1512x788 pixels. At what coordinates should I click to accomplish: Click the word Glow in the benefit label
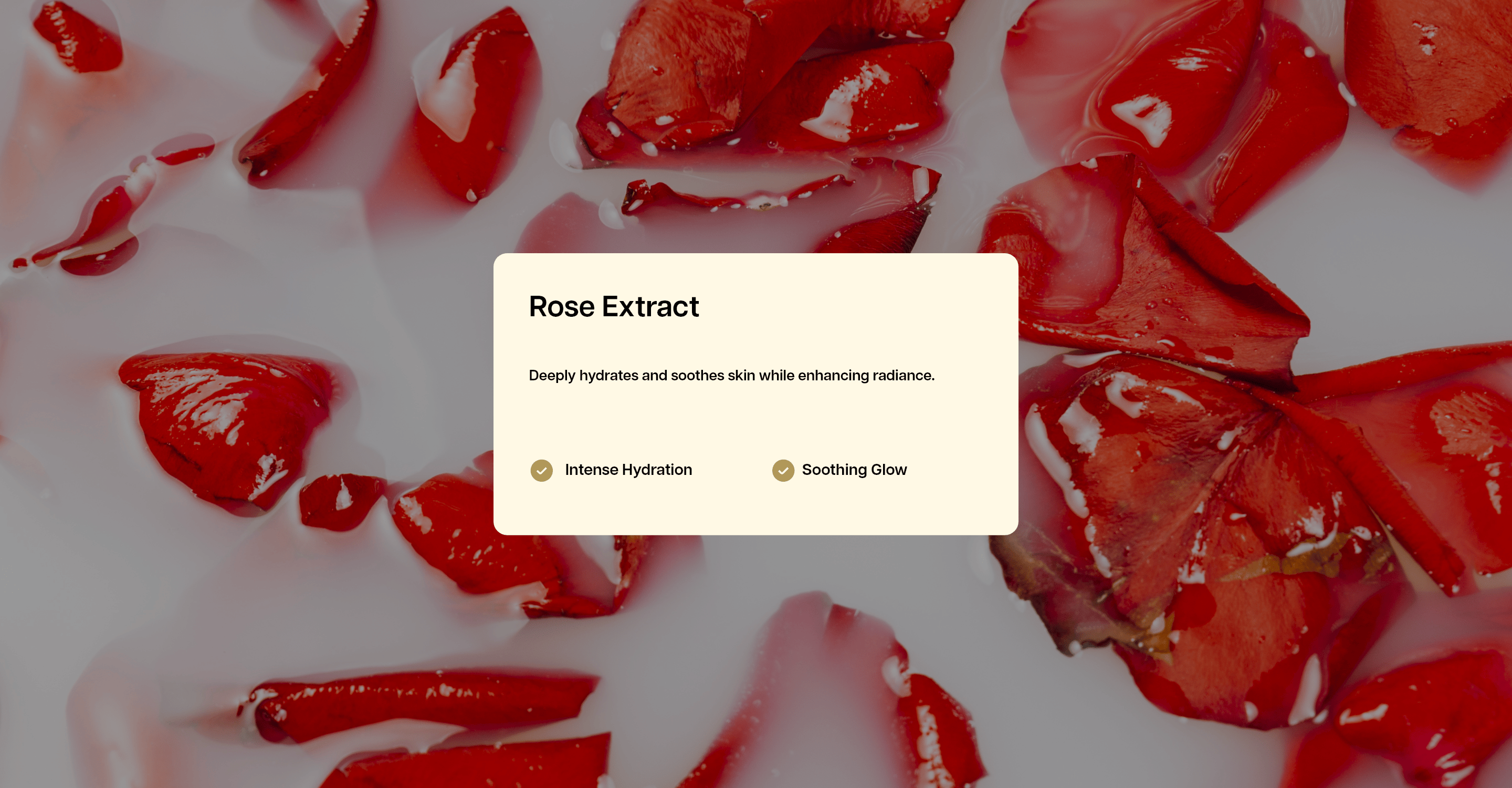click(889, 470)
